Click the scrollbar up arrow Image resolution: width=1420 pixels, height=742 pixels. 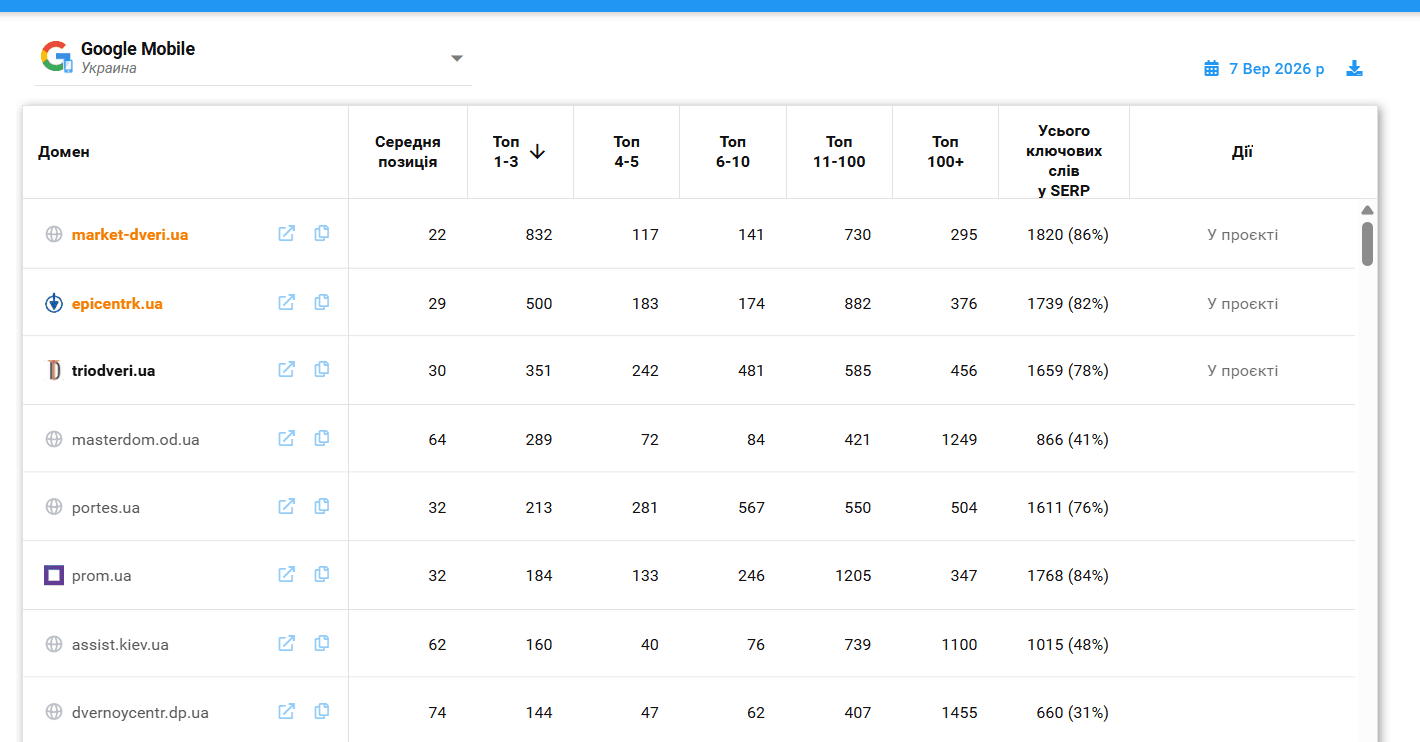point(1367,210)
